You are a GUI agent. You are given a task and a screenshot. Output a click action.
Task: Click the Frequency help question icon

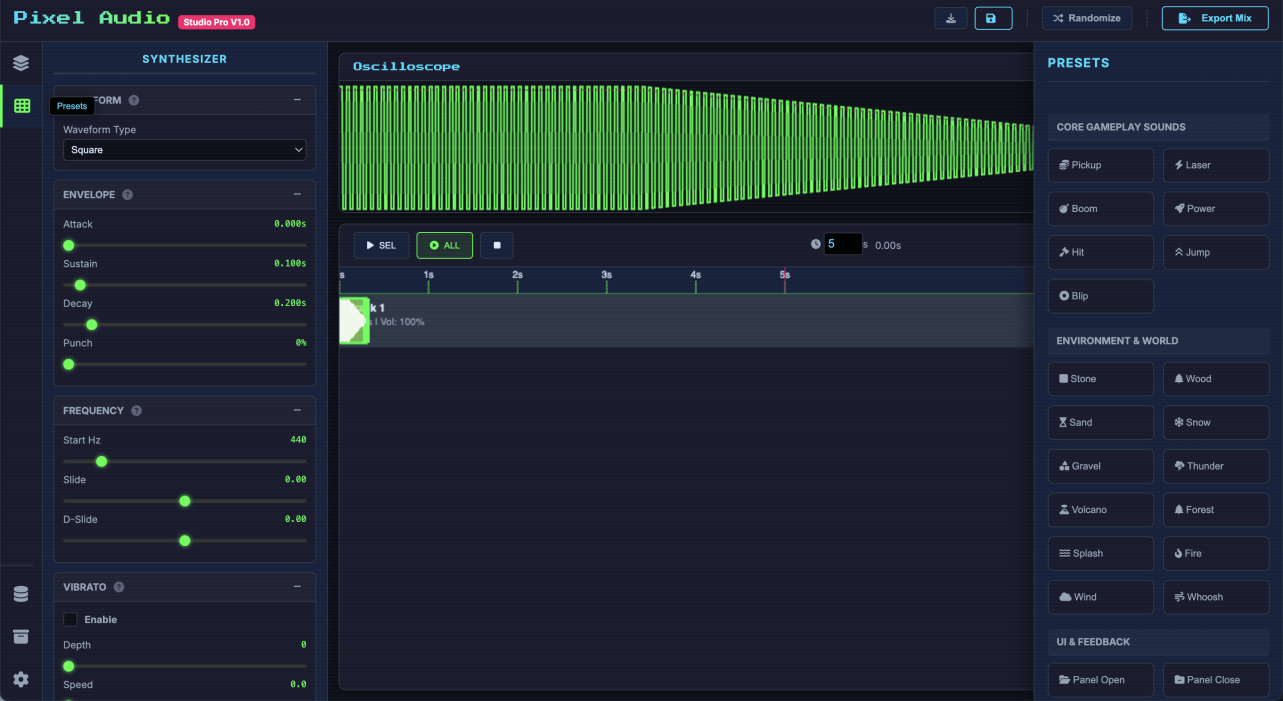[136, 411]
